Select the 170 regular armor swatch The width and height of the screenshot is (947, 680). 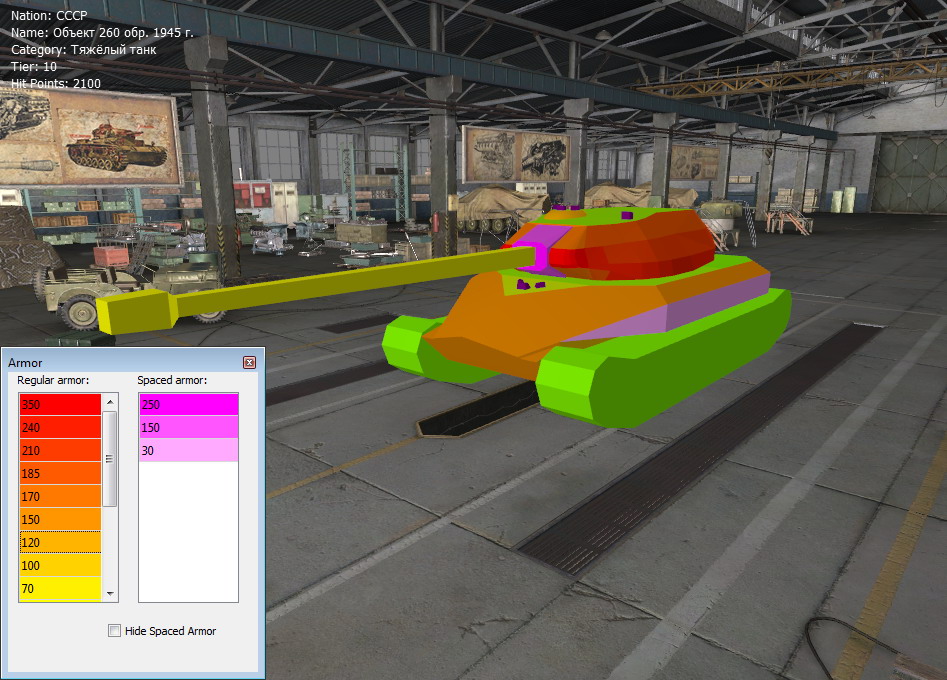tap(60, 496)
